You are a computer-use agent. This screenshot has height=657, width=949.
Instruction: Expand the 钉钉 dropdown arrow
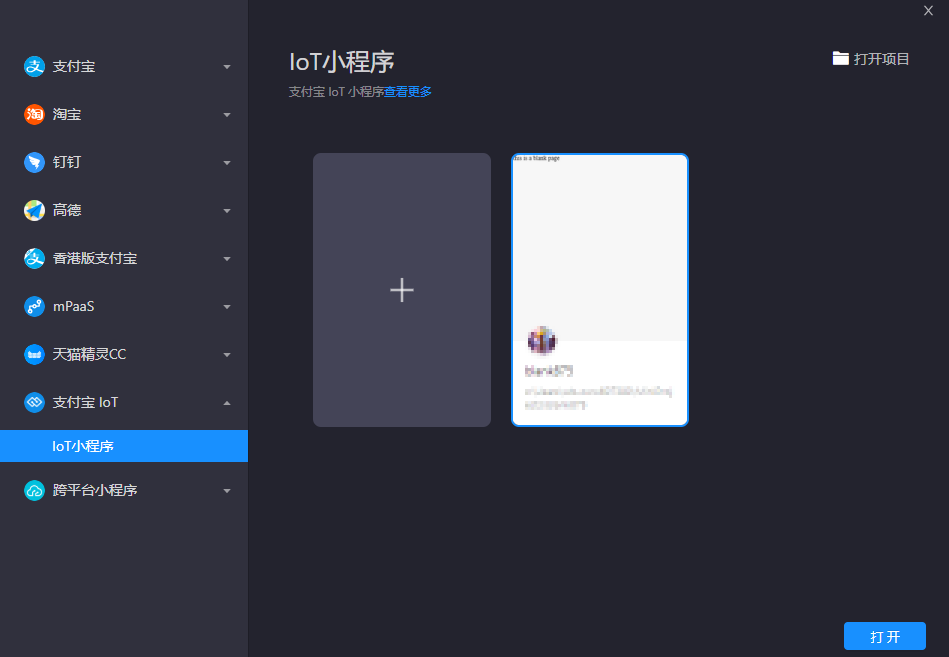pos(227,163)
